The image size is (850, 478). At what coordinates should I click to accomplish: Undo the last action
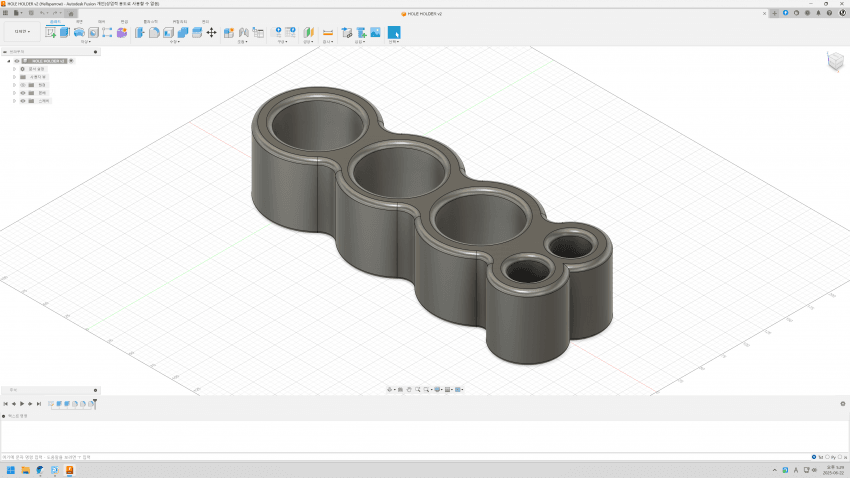coord(42,13)
